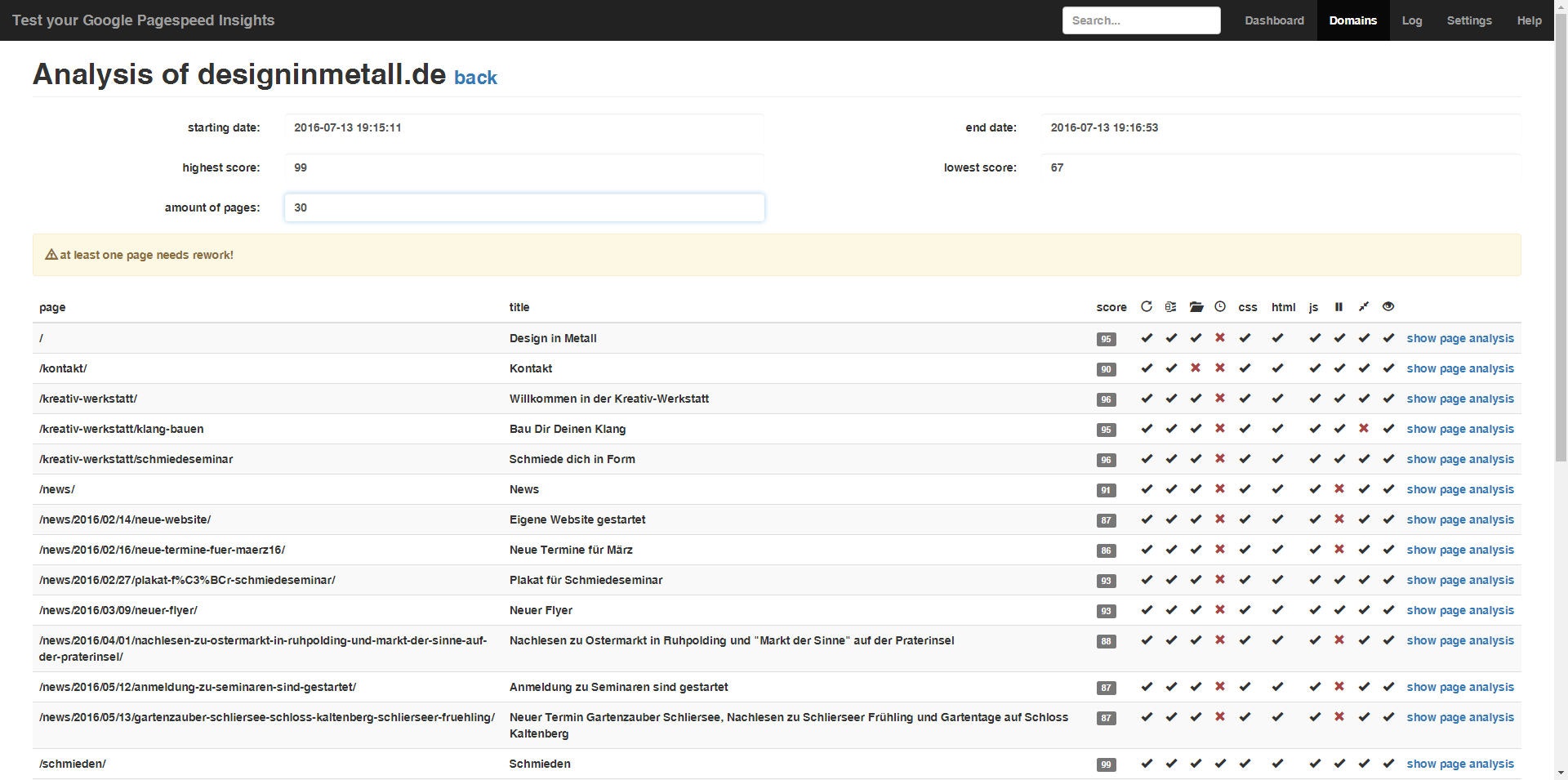
Task: Sort the table by the score column
Action: pyautogui.click(x=1110, y=307)
